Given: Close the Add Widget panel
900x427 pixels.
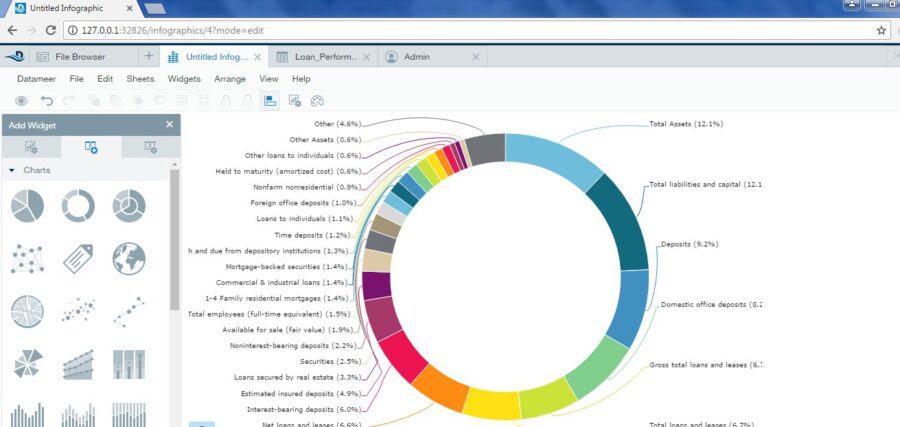Looking at the screenshot, I should pyautogui.click(x=169, y=125).
